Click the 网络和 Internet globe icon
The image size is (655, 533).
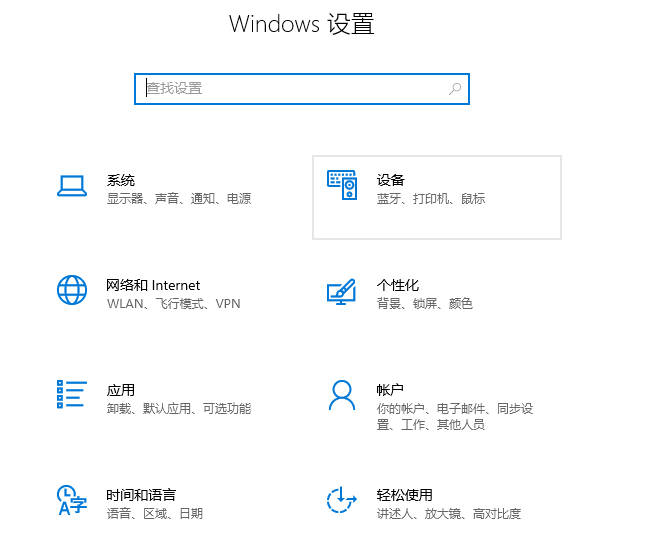[72, 290]
